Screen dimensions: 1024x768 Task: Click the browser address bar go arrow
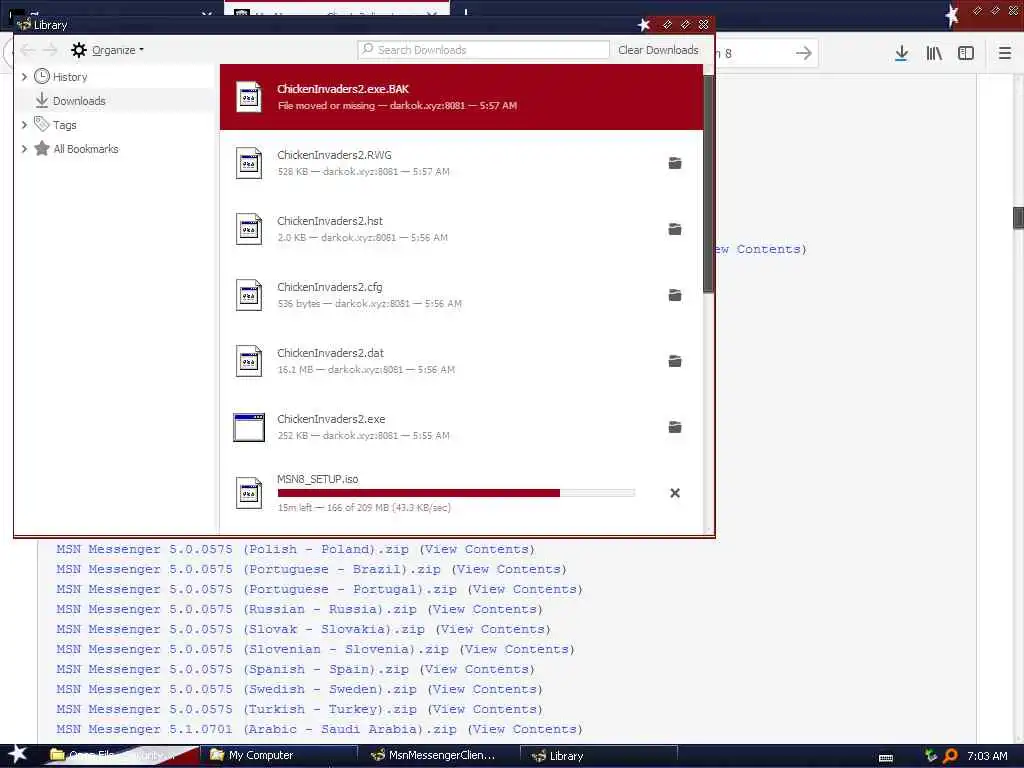(804, 53)
